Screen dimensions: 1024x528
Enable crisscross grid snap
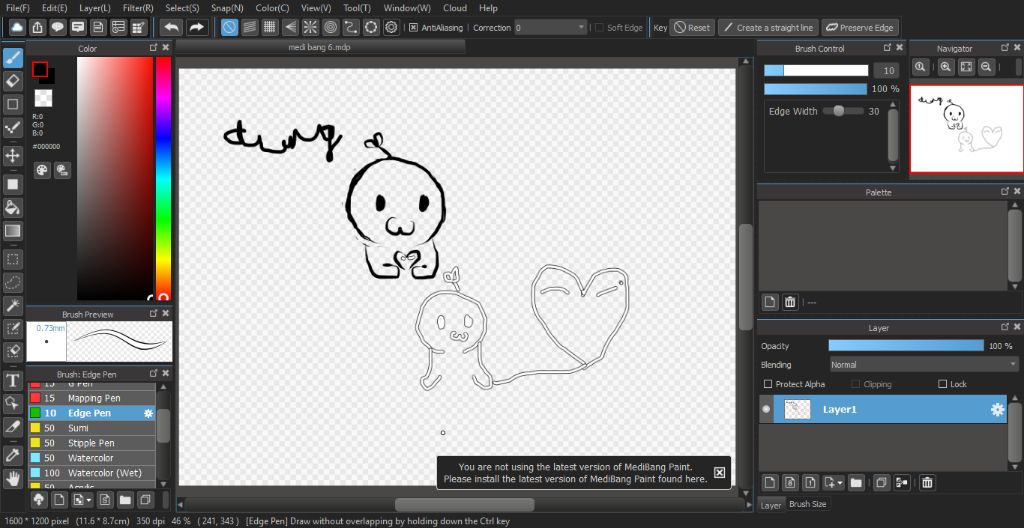point(270,27)
